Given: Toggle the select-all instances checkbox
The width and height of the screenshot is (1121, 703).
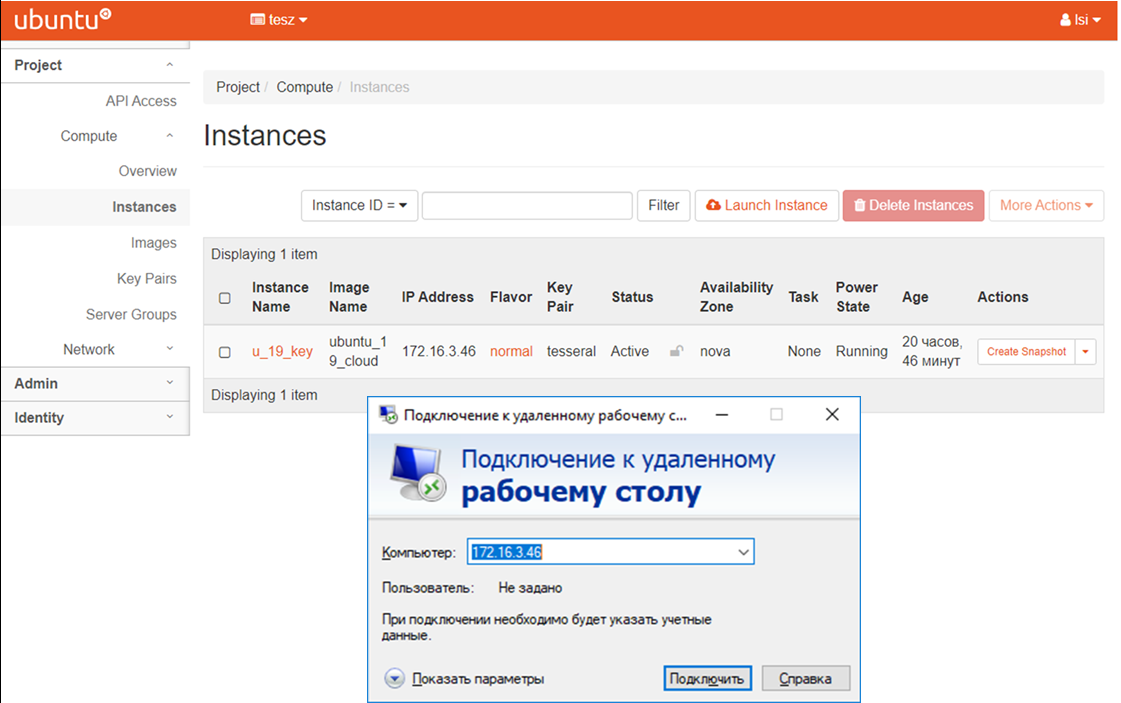Looking at the screenshot, I should pos(224,298).
